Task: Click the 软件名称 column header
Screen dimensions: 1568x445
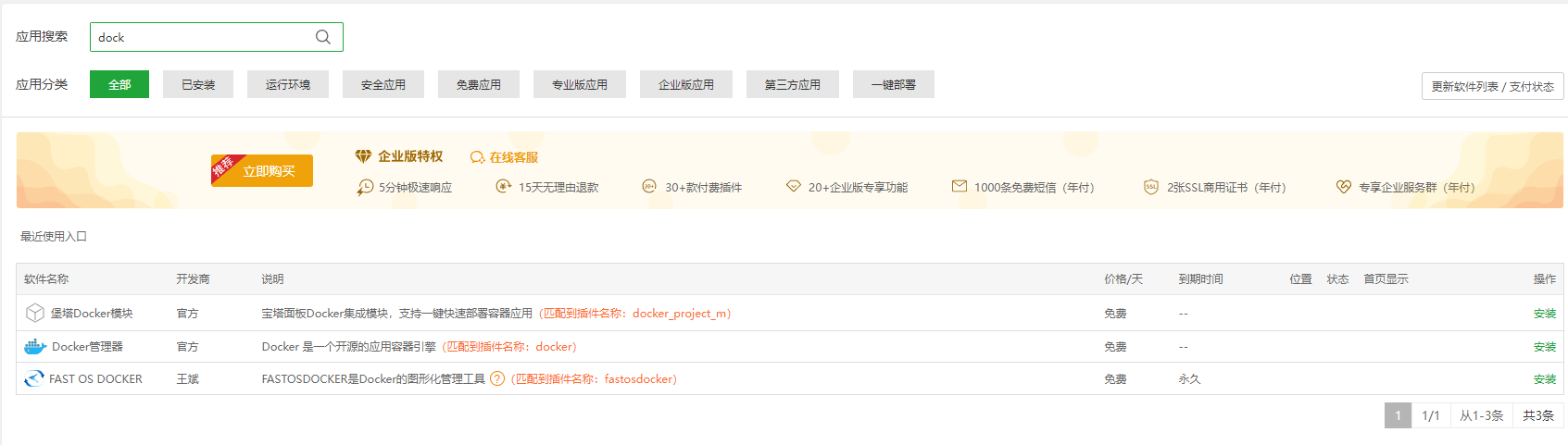Action: (46, 278)
